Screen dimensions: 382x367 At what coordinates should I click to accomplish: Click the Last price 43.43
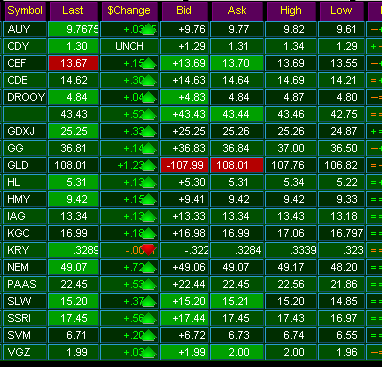(x=74, y=114)
